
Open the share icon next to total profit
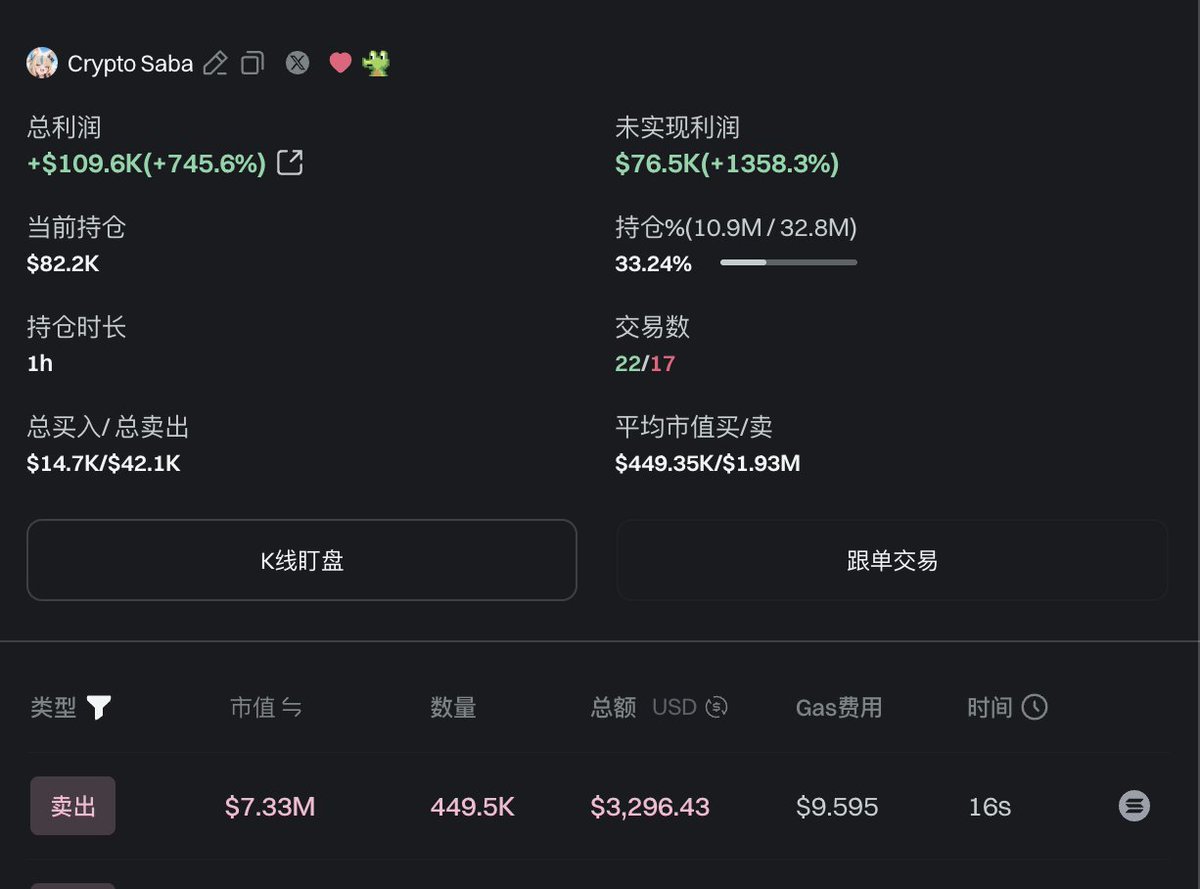(x=289, y=163)
